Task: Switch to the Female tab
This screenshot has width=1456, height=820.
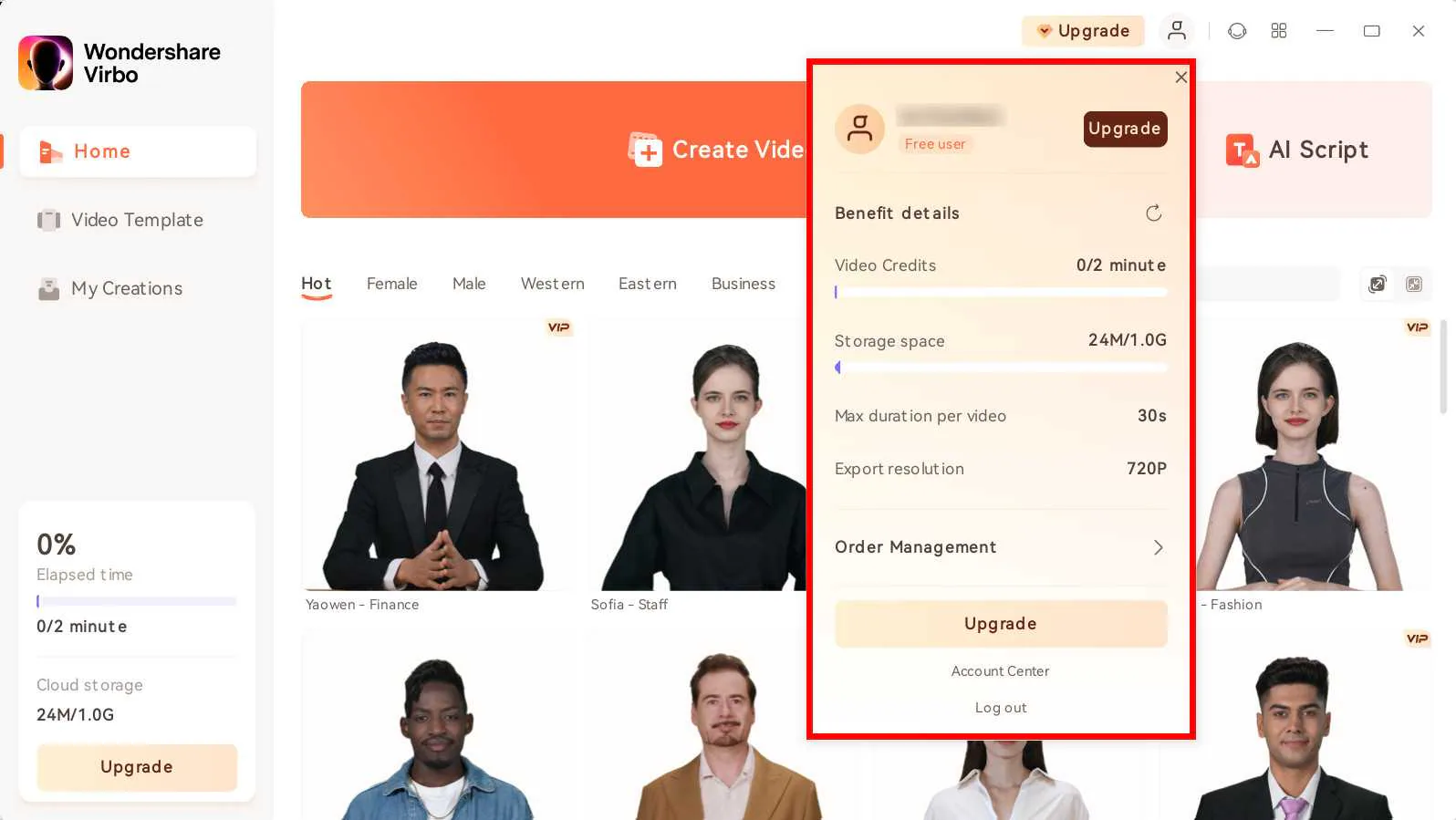Action: pyautogui.click(x=392, y=284)
